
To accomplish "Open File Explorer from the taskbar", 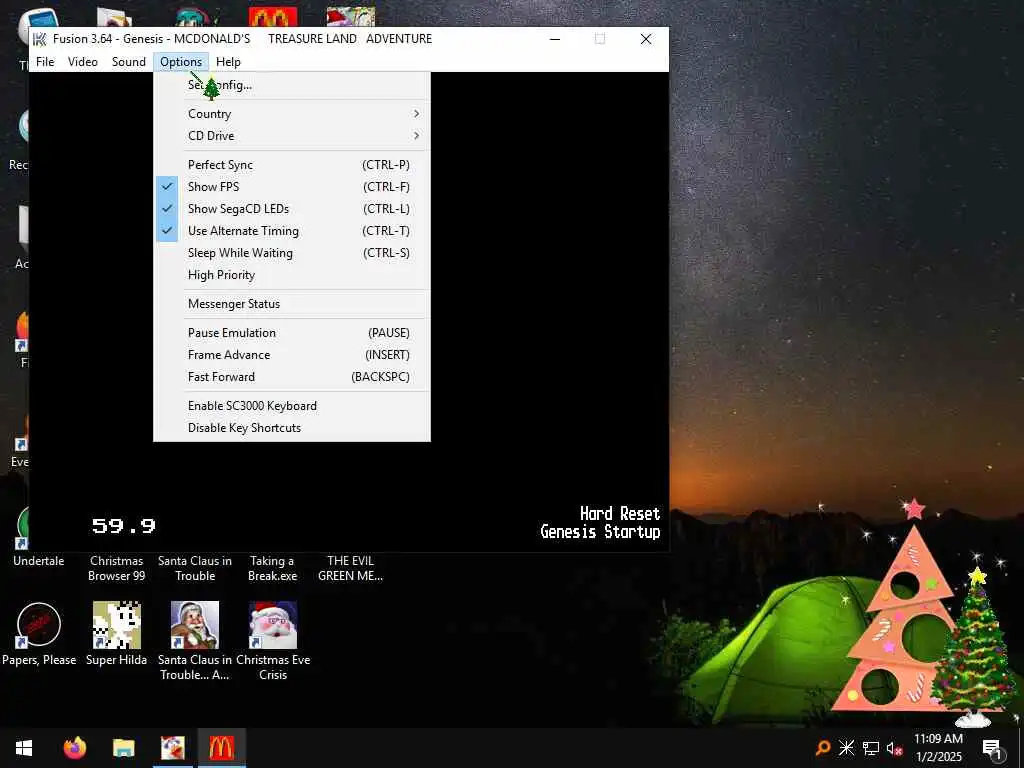I will pos(123,748).
